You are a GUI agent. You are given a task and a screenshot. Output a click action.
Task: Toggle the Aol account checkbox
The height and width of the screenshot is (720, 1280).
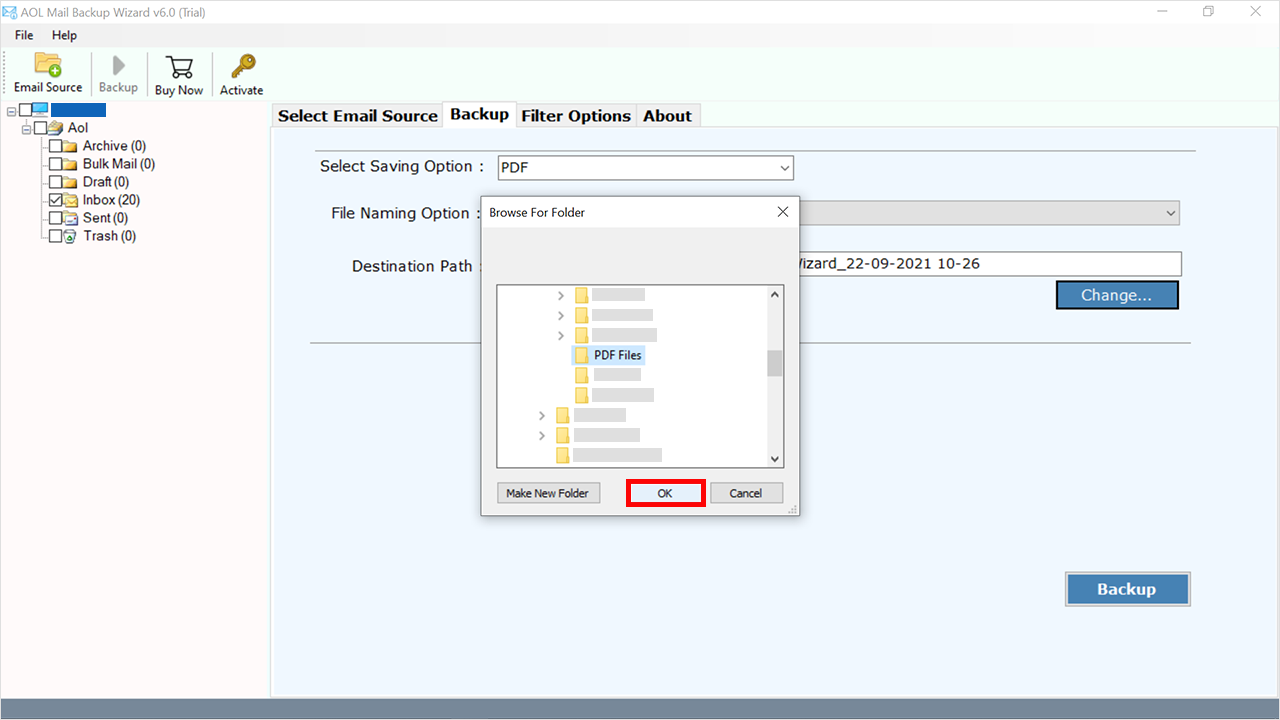(41, 128)
